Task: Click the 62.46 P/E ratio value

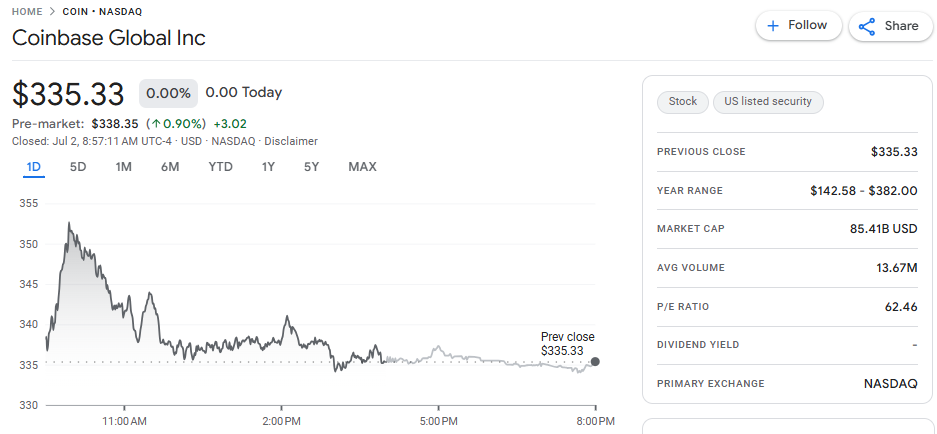Action: tap(901, 307)
